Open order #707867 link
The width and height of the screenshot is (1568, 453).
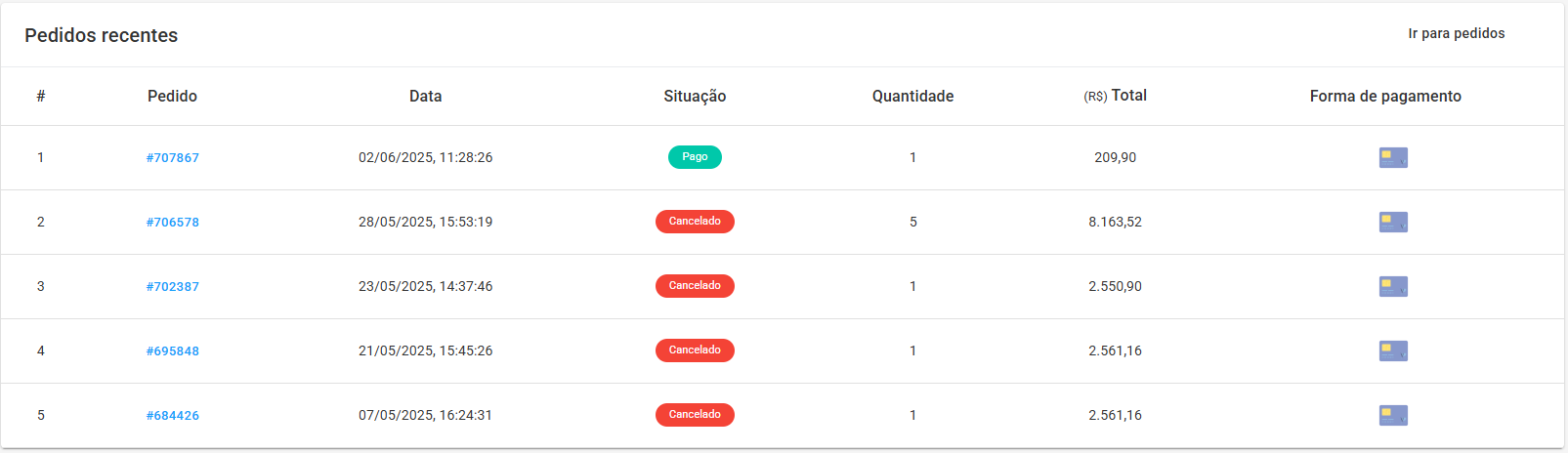pyautogui.click(x=173, y=157)
